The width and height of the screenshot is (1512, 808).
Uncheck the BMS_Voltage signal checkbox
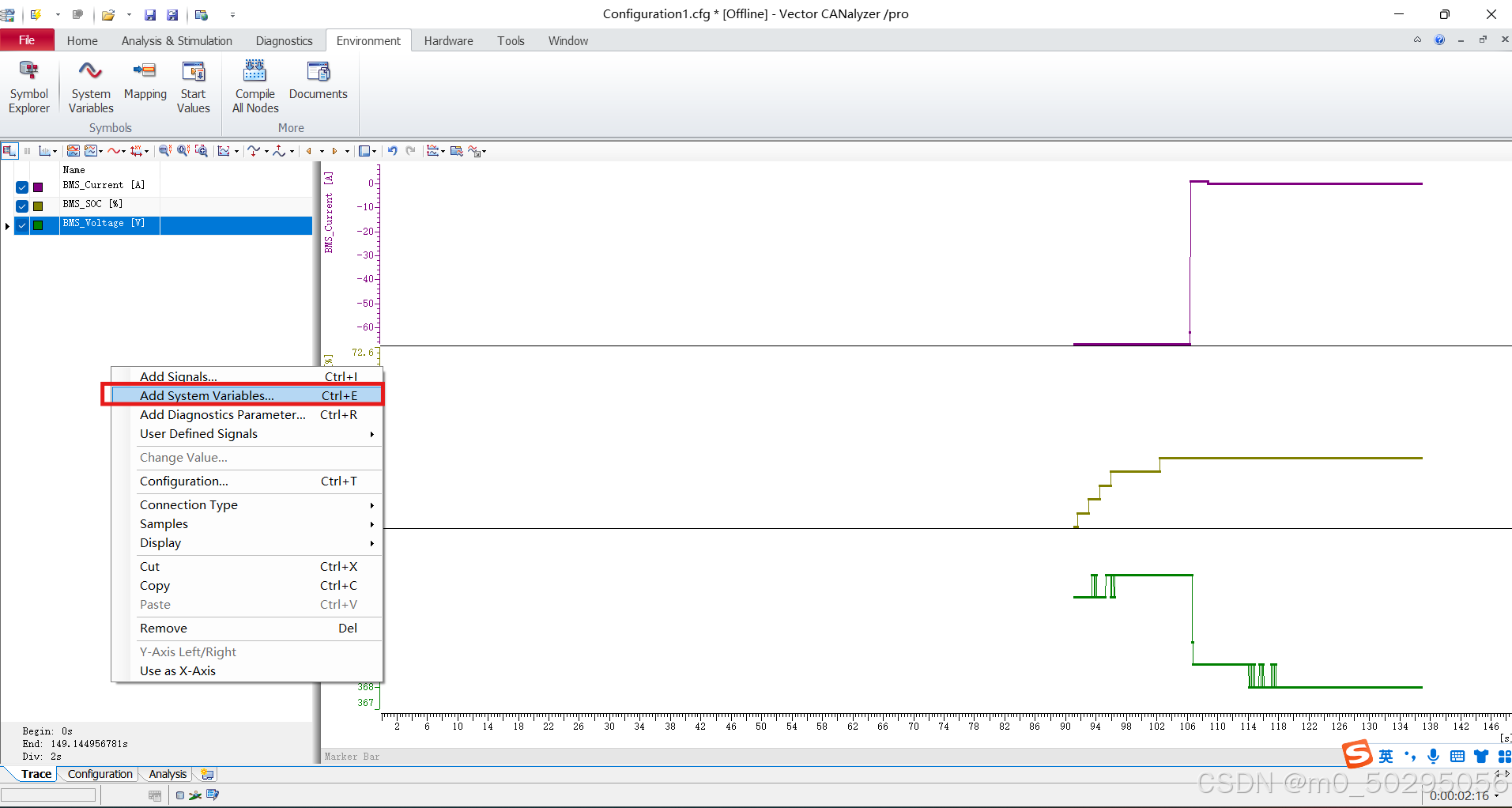tap(22, 225)
